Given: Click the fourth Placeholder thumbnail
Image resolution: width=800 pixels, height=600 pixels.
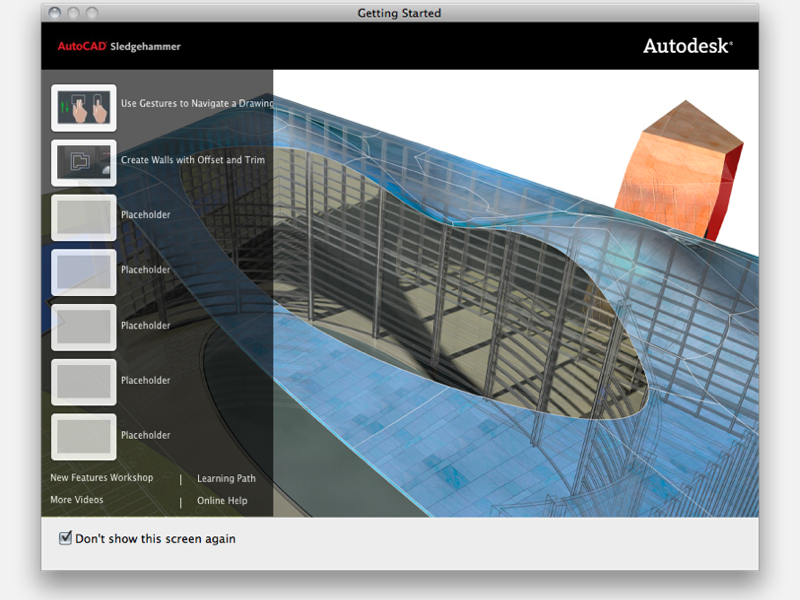Looking at the screenshot, I should [84, 382].
